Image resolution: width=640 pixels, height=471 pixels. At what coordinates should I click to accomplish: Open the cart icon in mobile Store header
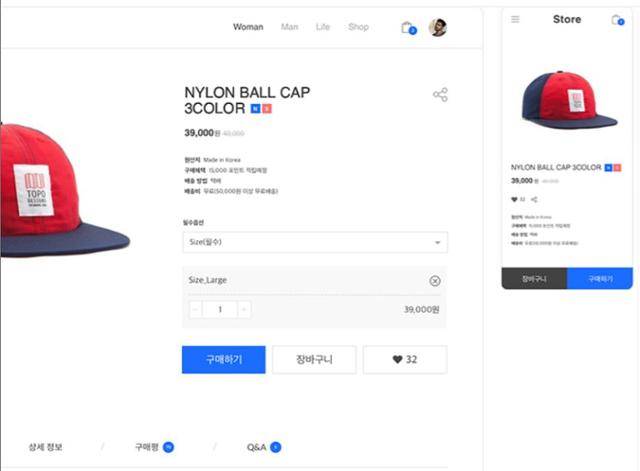pos(617,20)
